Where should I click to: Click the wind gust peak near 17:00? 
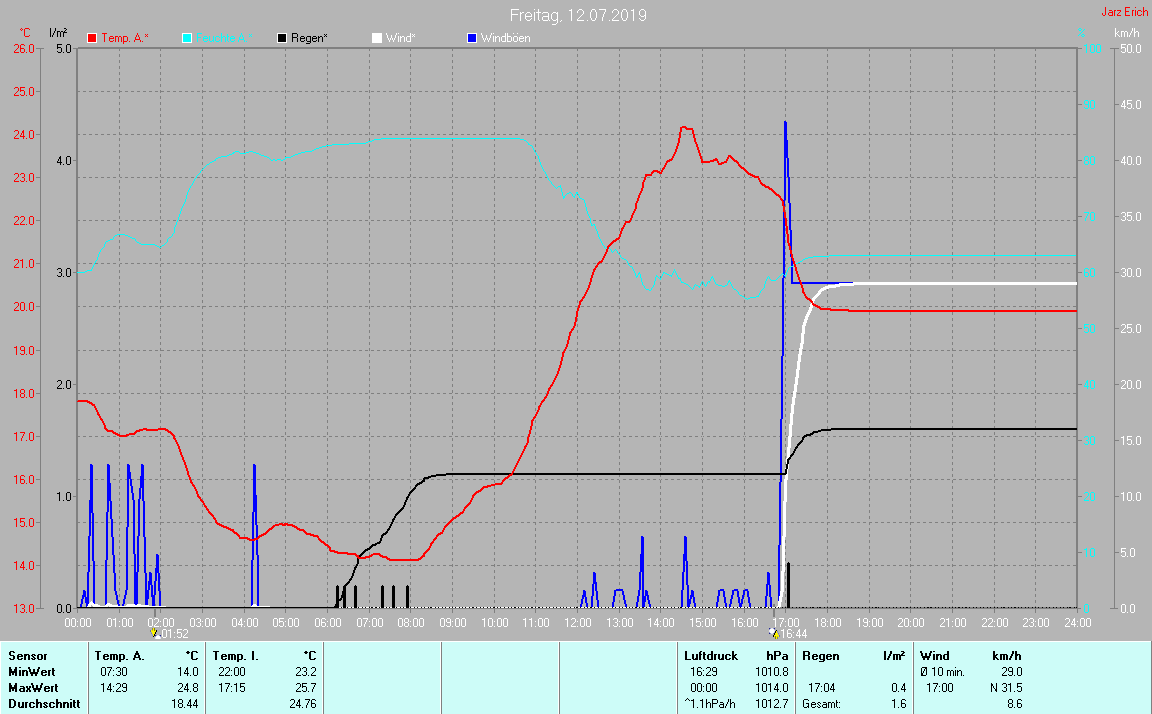tap(785, 123)
